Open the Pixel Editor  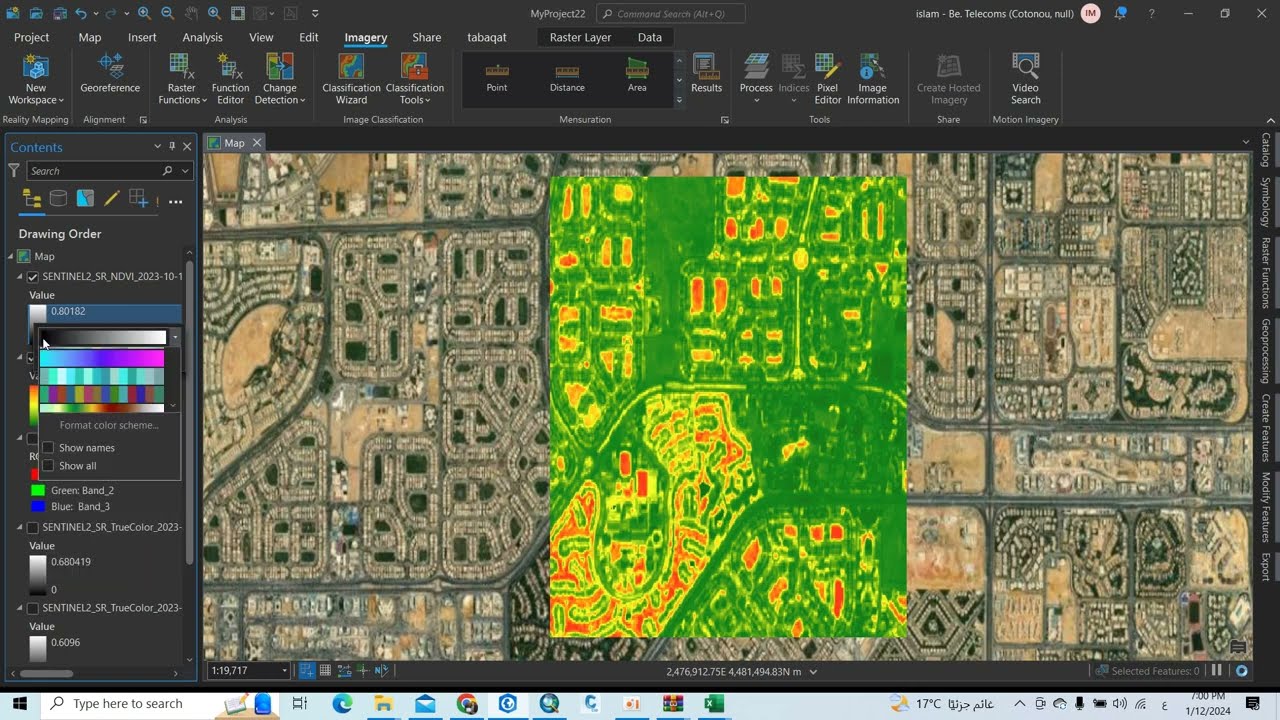pos(828,80)
